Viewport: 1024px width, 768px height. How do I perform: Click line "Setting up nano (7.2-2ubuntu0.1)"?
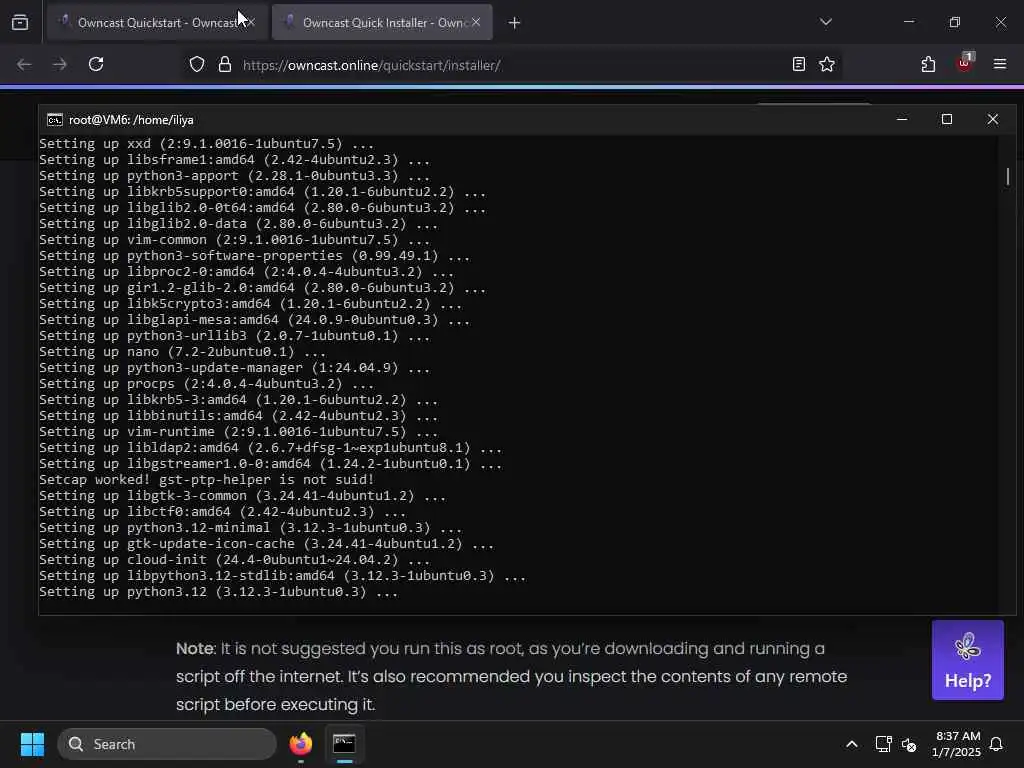tap(182, 352)
